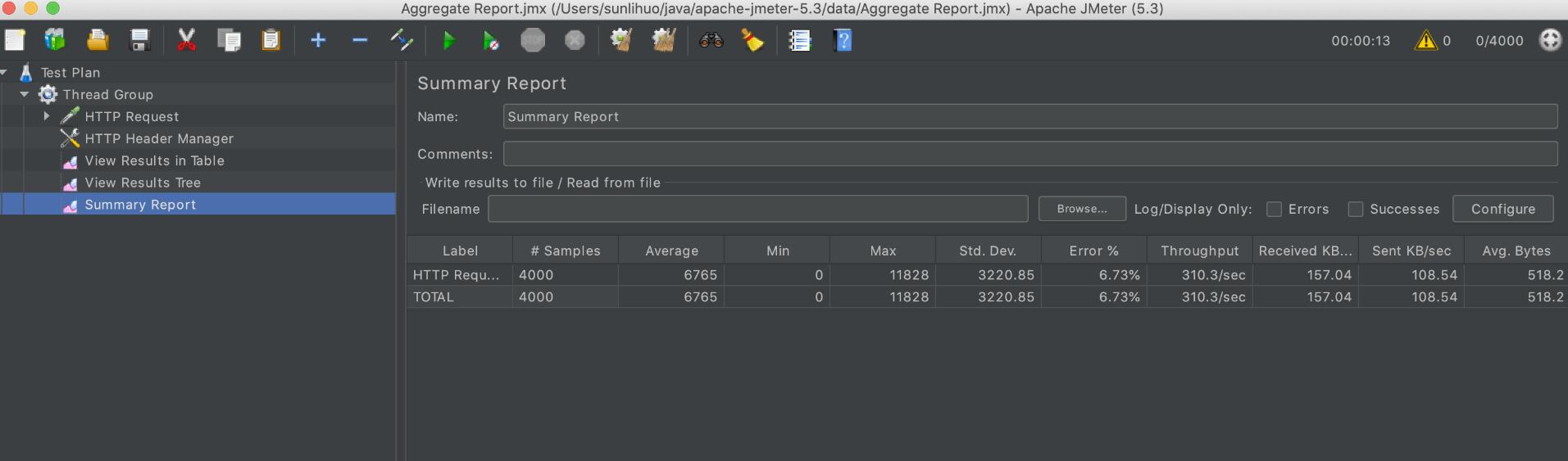Image resolution: width=1568 pixels, height=461 pixels.
Task: Open the Templates icon in toolbar
Action: 55,40
